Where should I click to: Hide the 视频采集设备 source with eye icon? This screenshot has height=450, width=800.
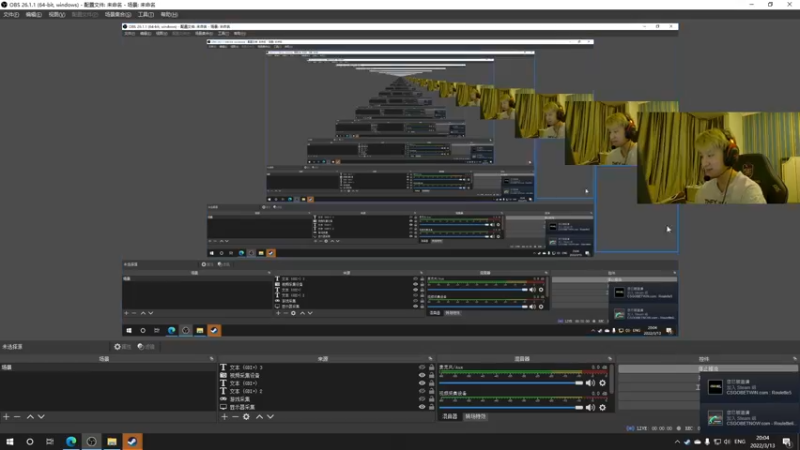[422, 375]
